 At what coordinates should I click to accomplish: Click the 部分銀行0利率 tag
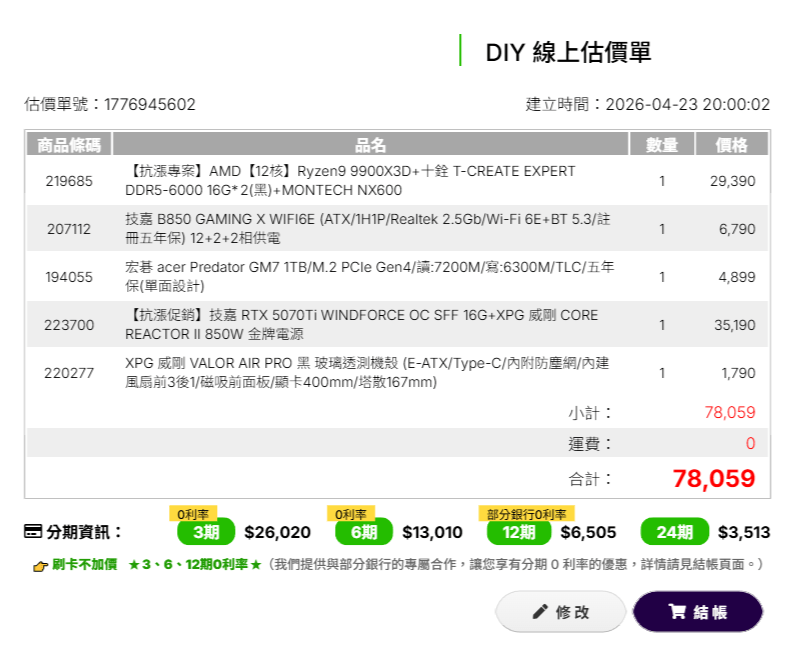click(526, 514)
